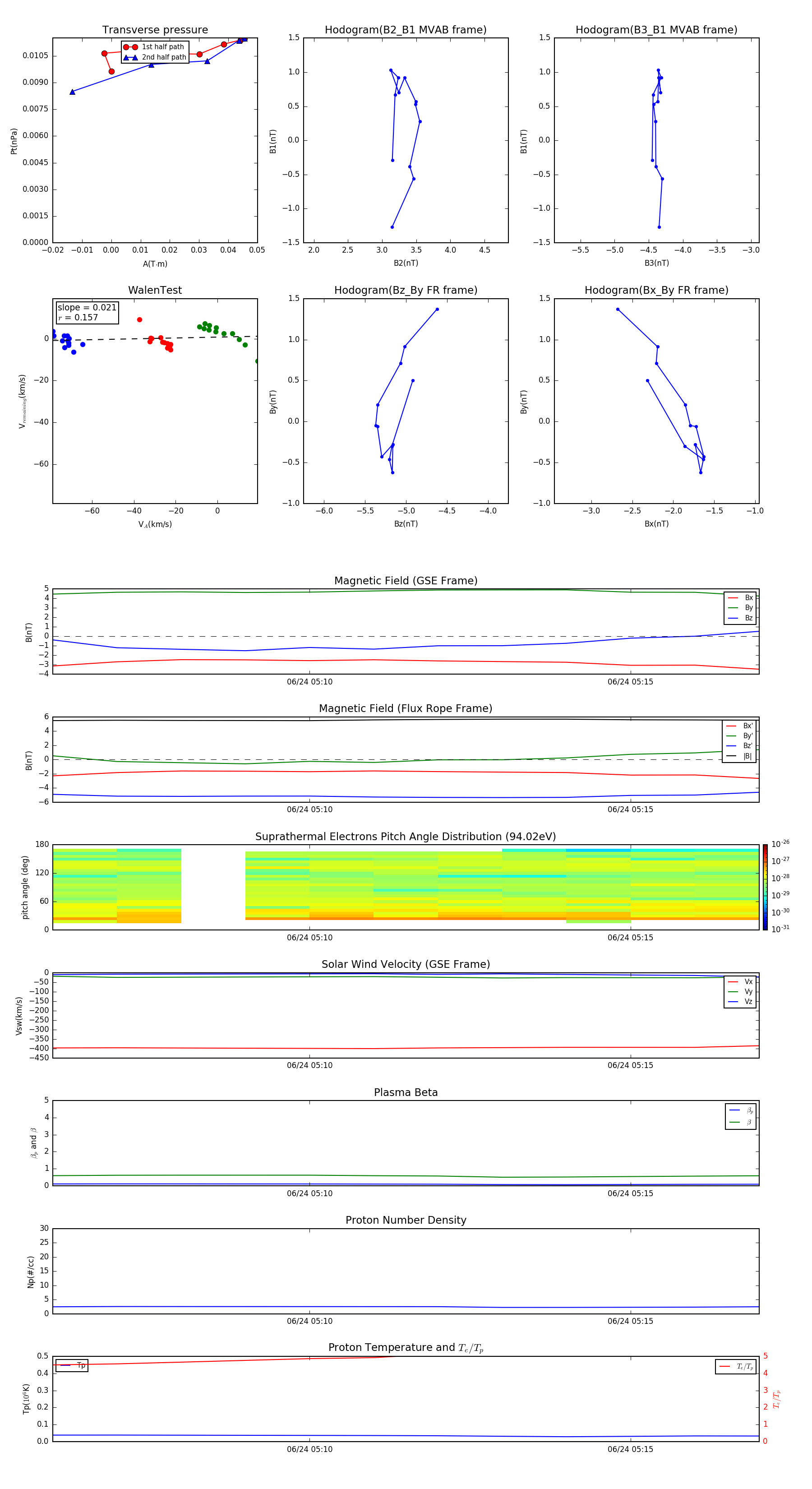The image size is (812, 1489).
Task: Click the 'Plasma Beta' panel title
Action: [406, 1092]
